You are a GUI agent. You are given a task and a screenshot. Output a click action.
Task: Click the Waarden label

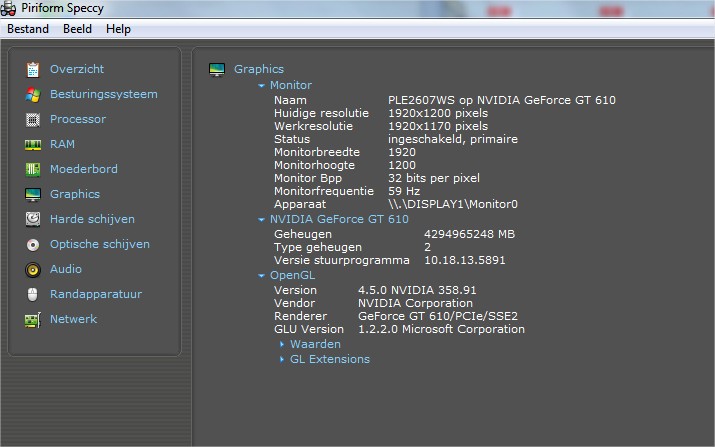click(x=316, y=344)
